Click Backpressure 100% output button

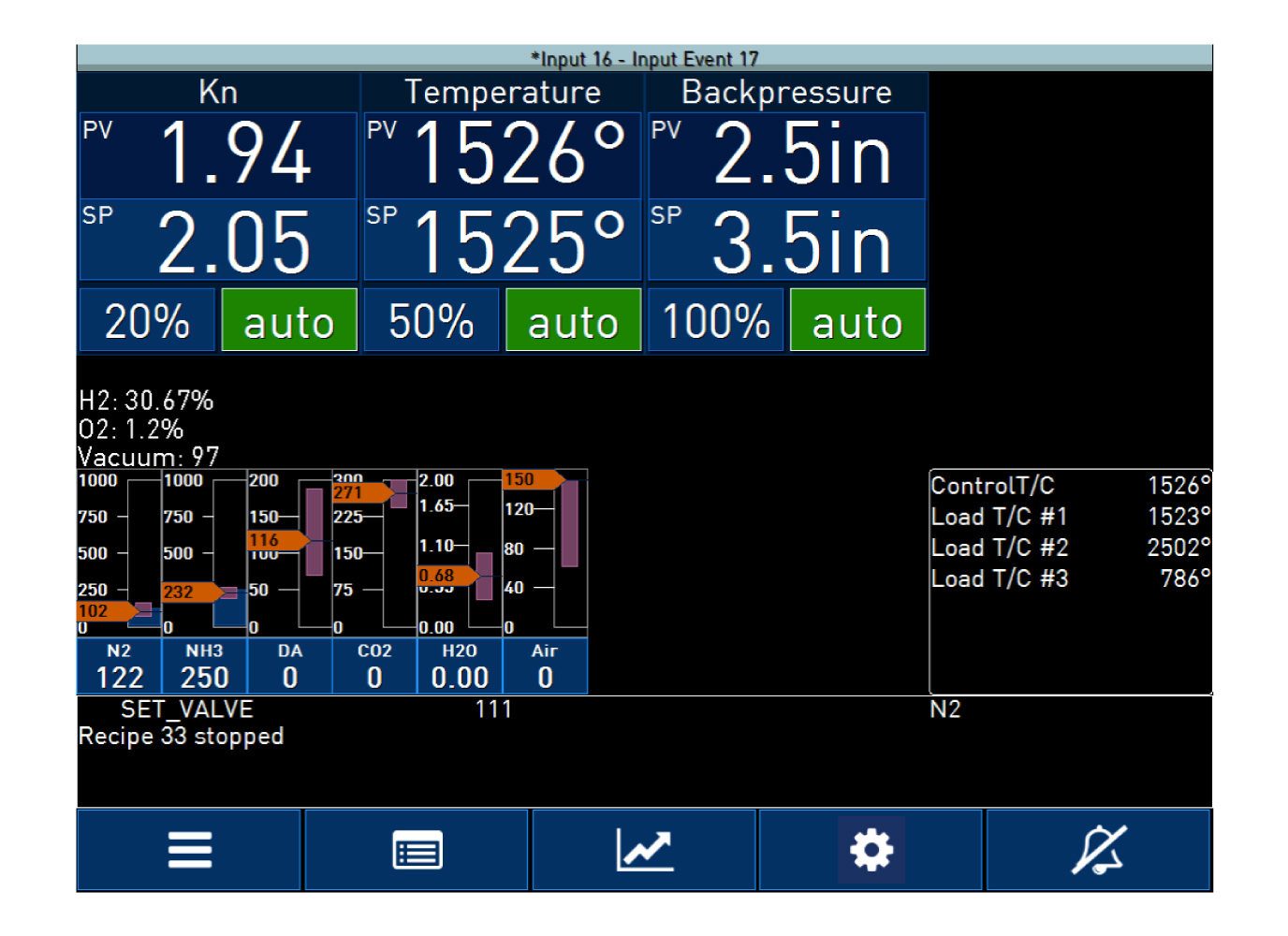716,321
